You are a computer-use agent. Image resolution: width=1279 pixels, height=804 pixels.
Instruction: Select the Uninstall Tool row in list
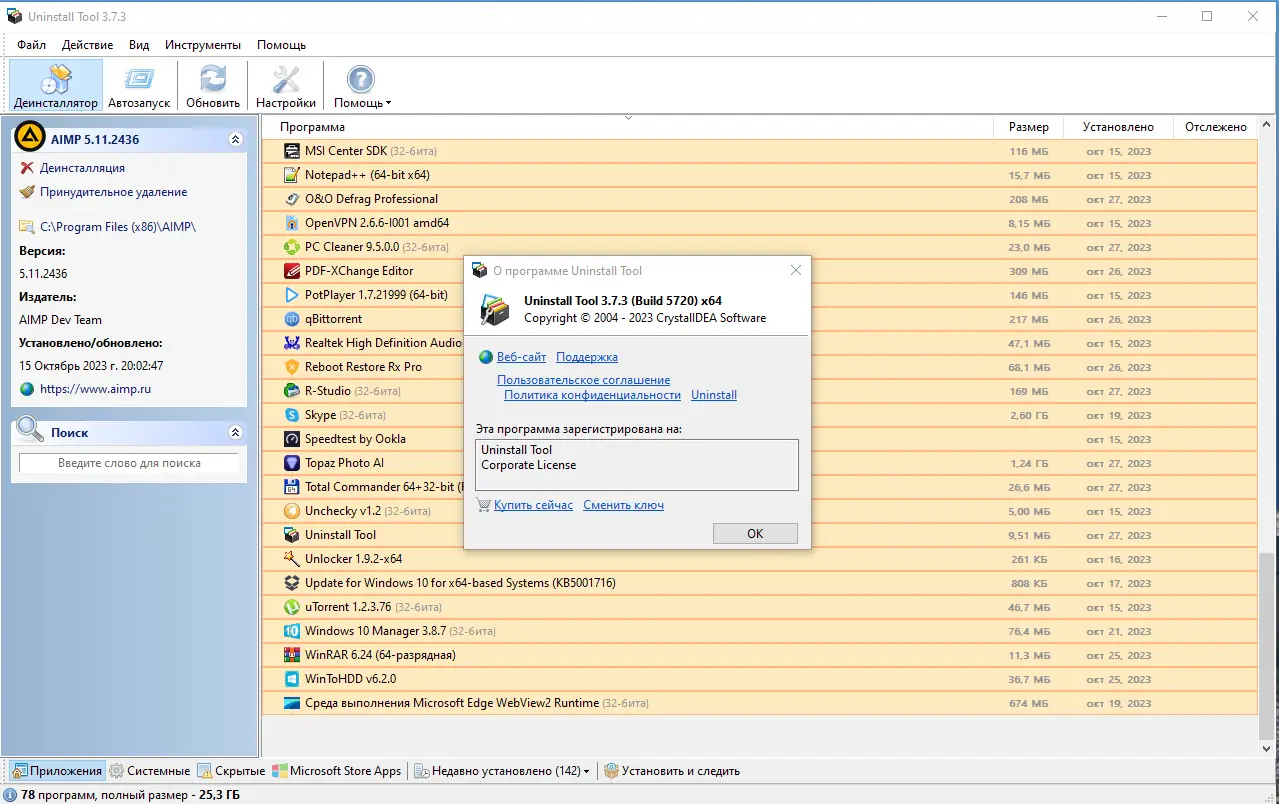760,535
